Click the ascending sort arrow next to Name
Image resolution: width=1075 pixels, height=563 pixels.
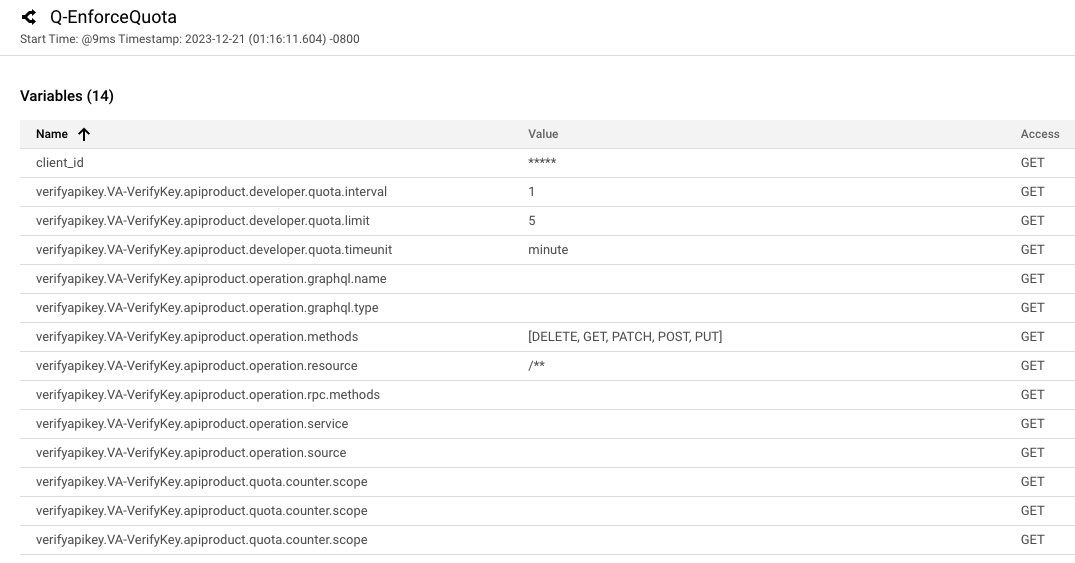(x=84, y=134)
